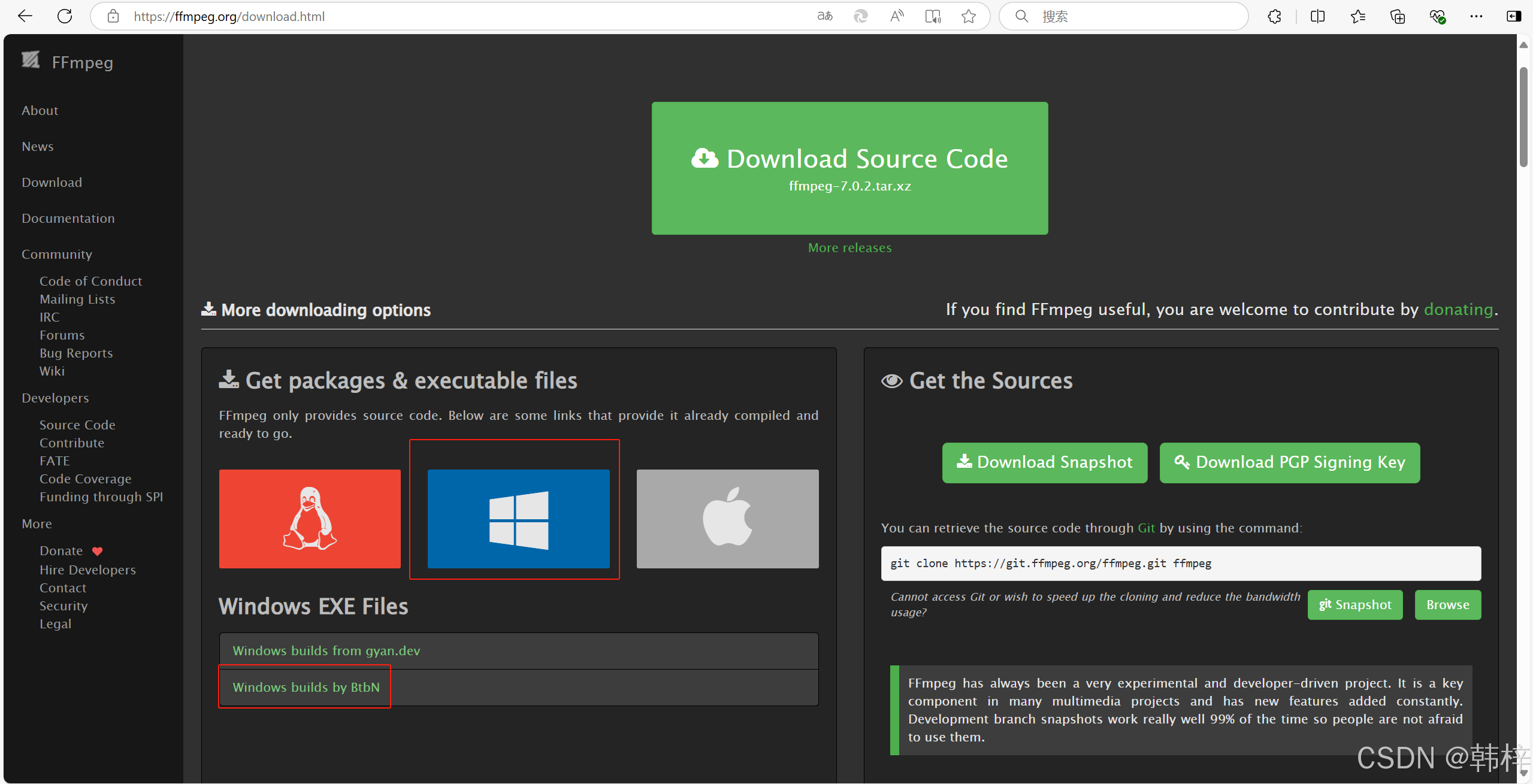
Task: Open FATE sidebar link
Action: coord(55,461)
